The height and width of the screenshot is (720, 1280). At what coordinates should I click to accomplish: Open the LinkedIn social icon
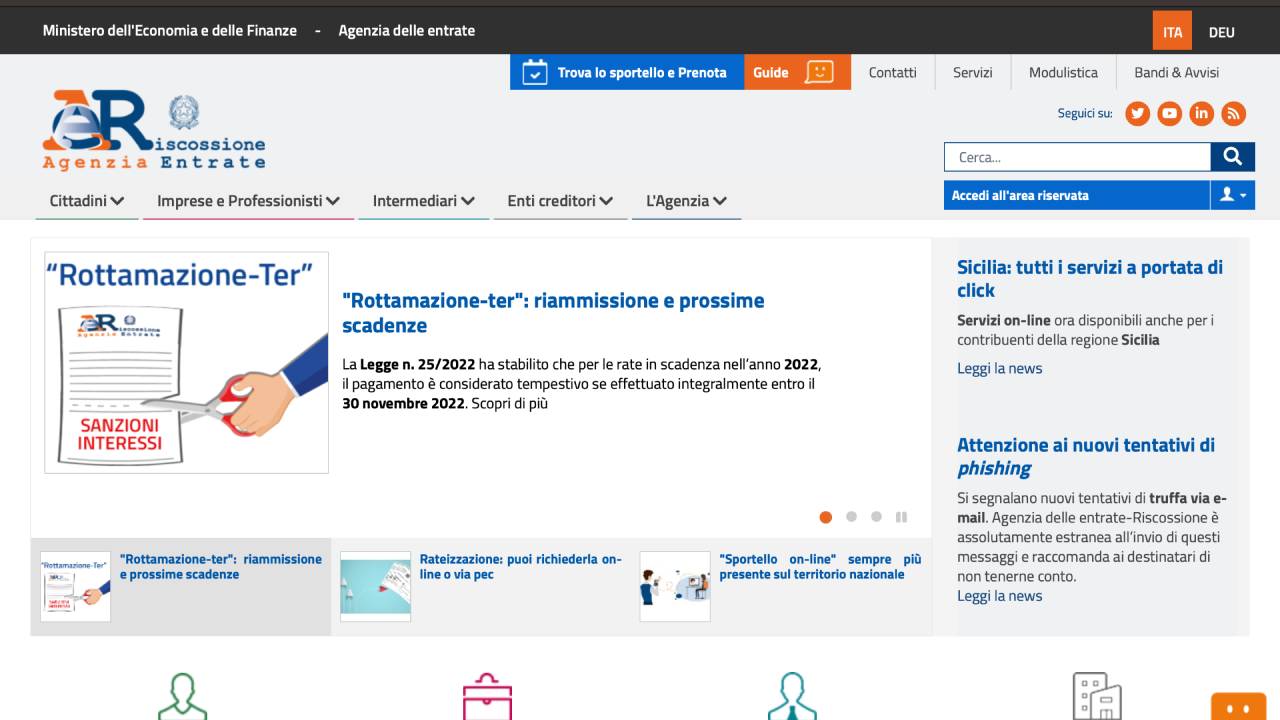pos(1201,113)
